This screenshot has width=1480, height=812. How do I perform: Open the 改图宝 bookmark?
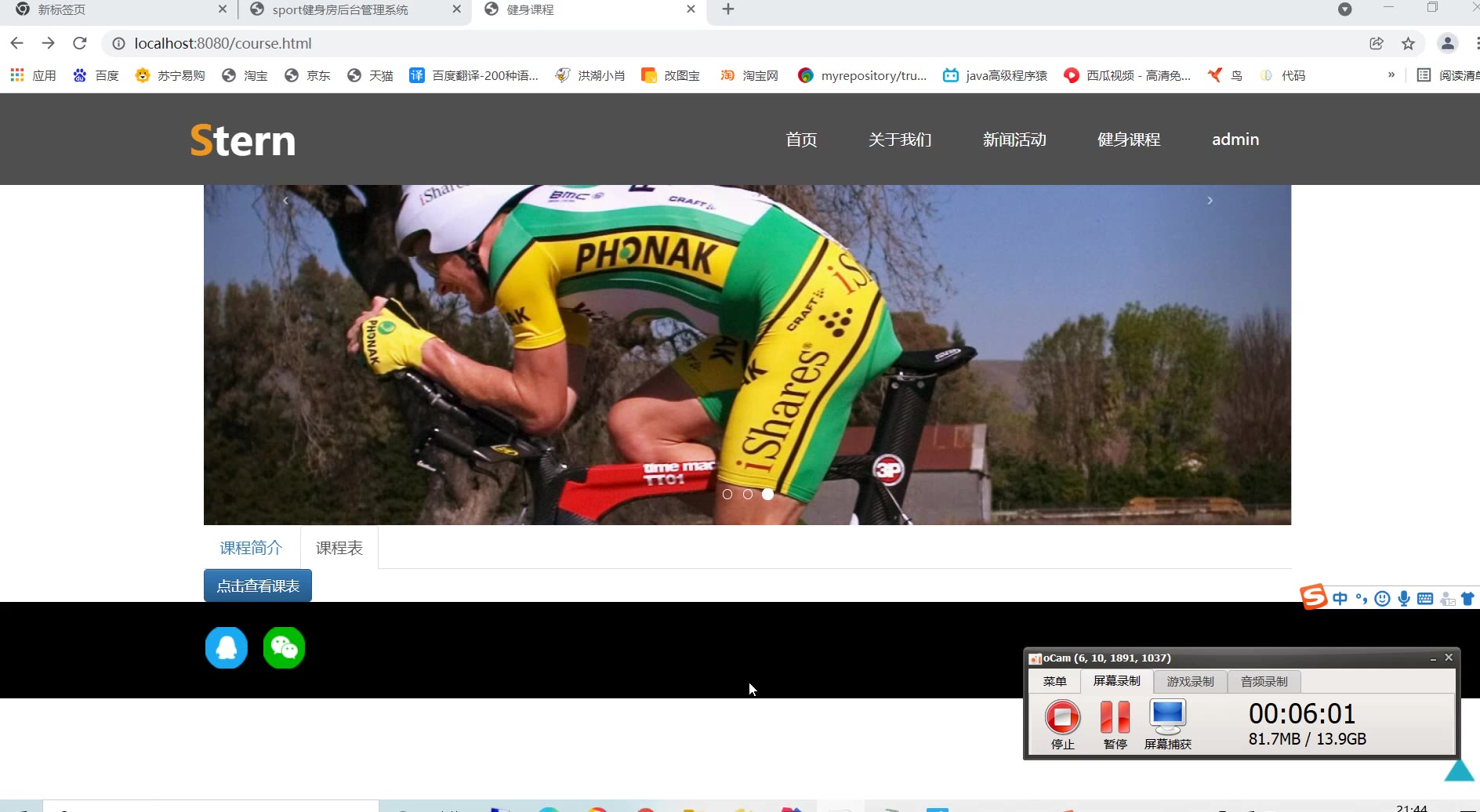(670, 75)
